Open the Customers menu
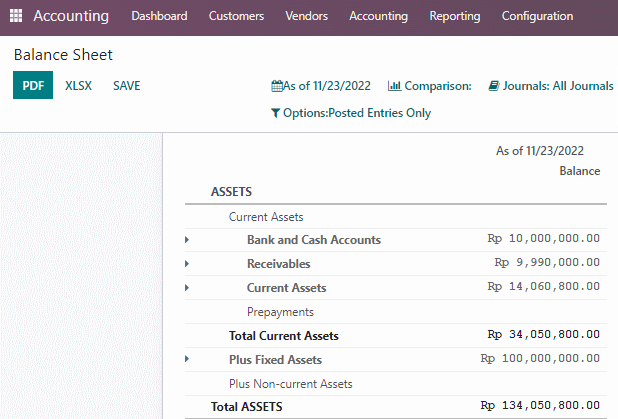 [236, 16]
